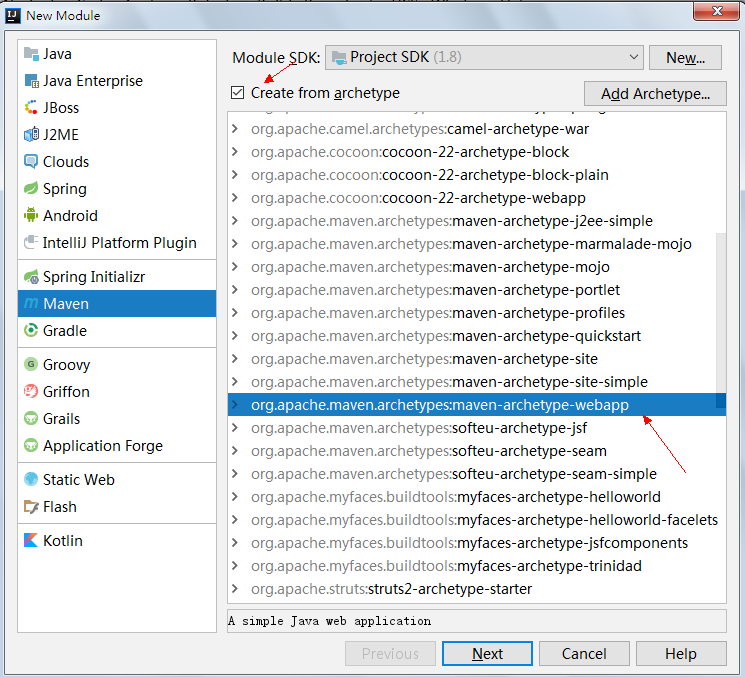The height and width of the screenshot is (677, 745).
Task: Click the Java Enterprise icon
Action: point(31,81)
